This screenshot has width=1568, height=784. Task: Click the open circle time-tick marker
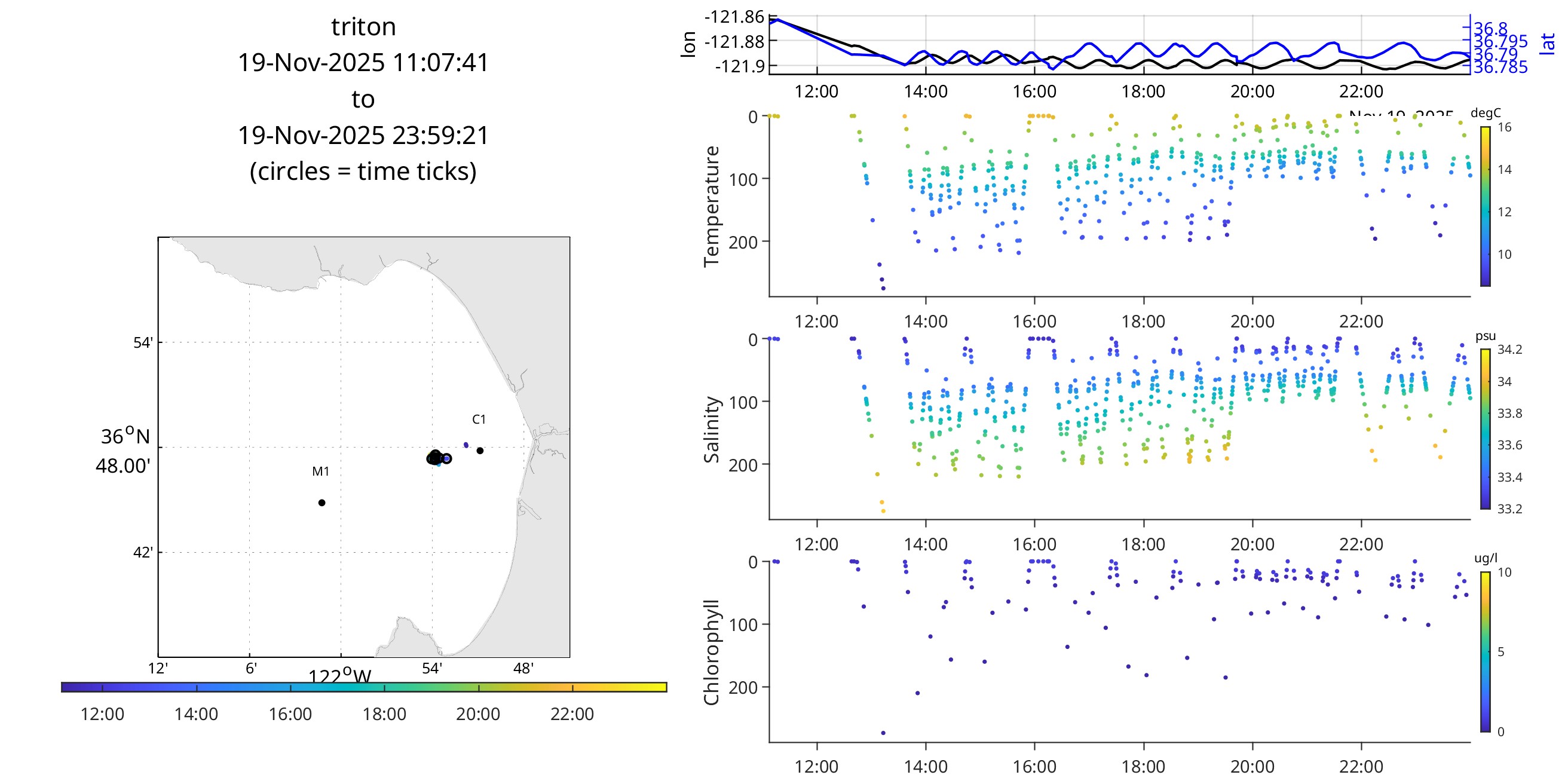tap(446, 459)
